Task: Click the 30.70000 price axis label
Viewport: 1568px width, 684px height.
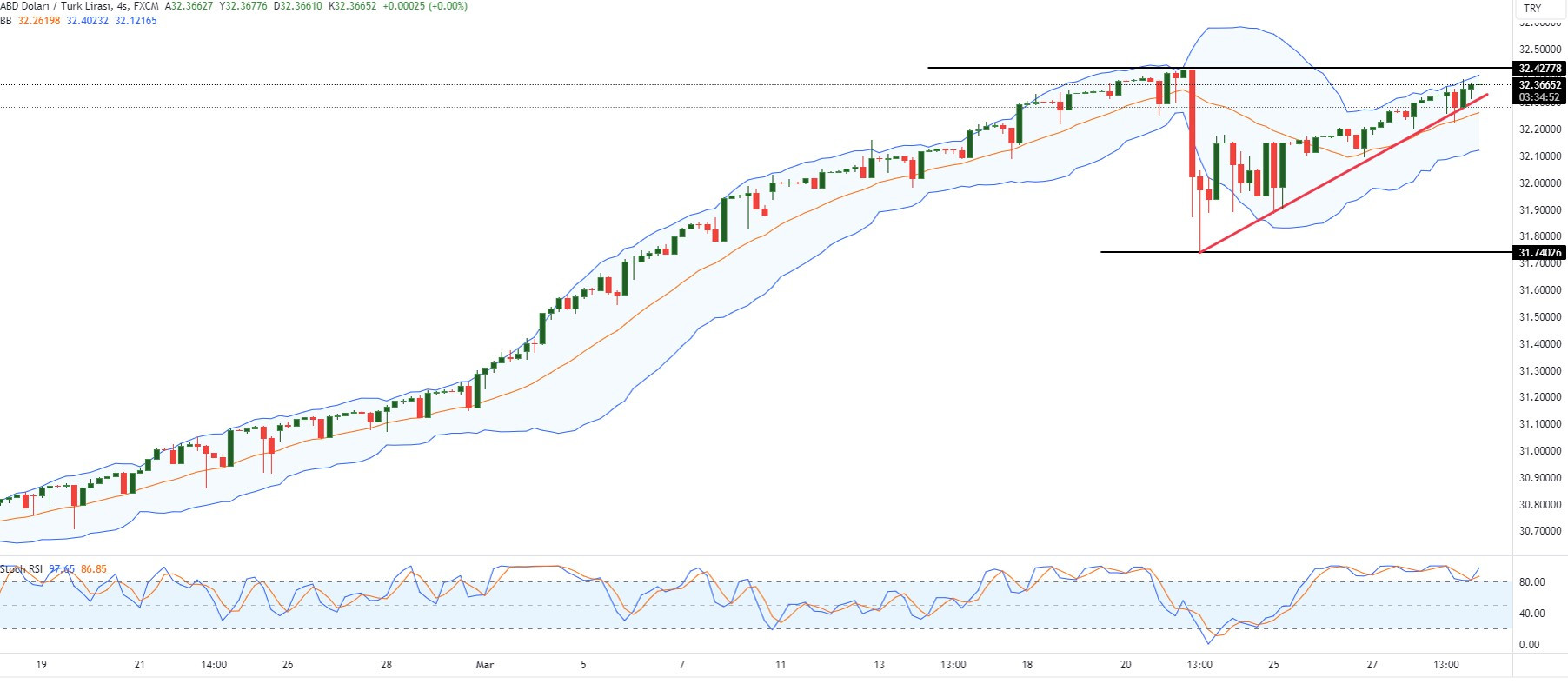Action: (1539, 531)
